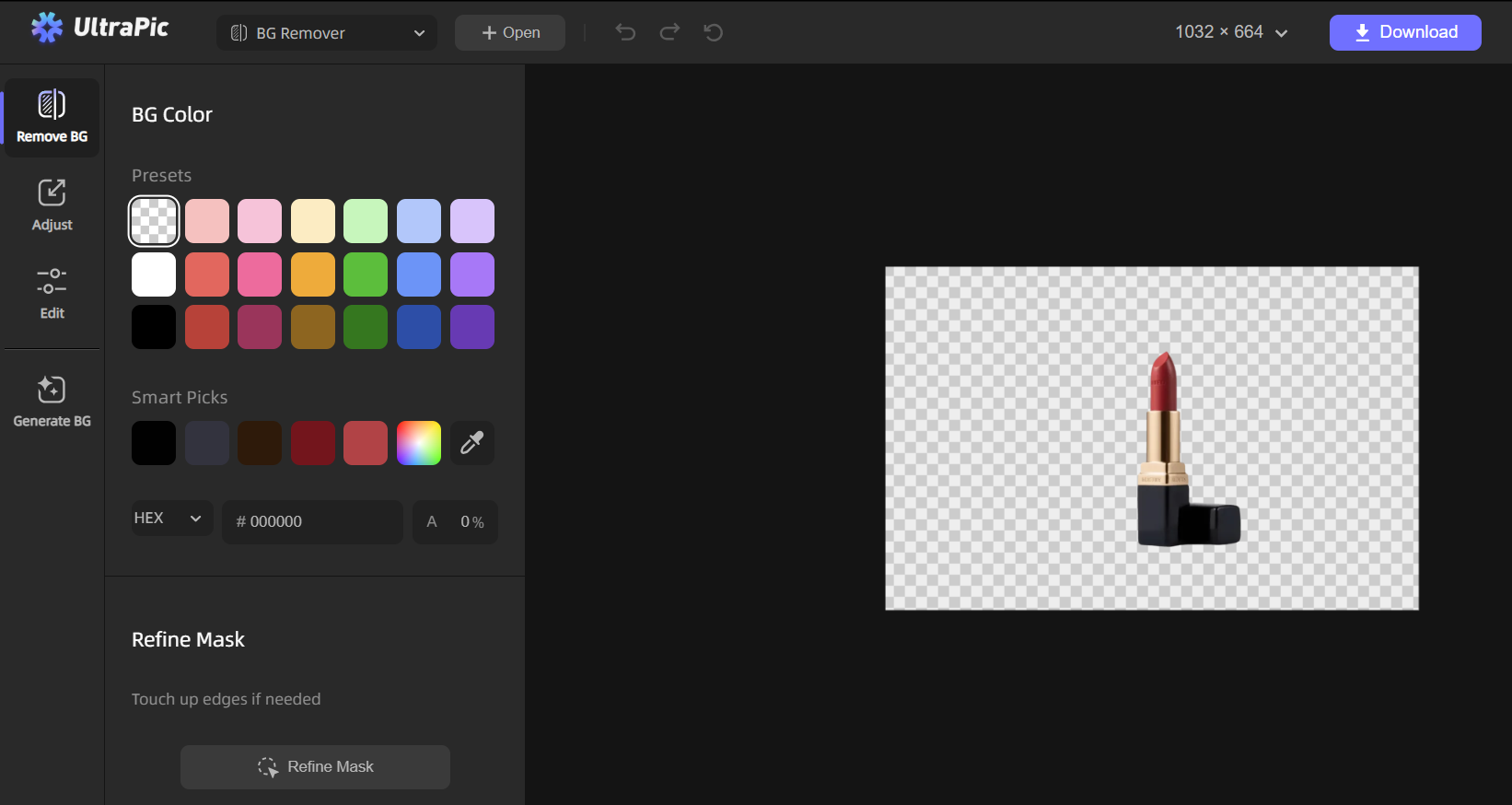Open the rainbow custom color picker

tap(419, 443)
